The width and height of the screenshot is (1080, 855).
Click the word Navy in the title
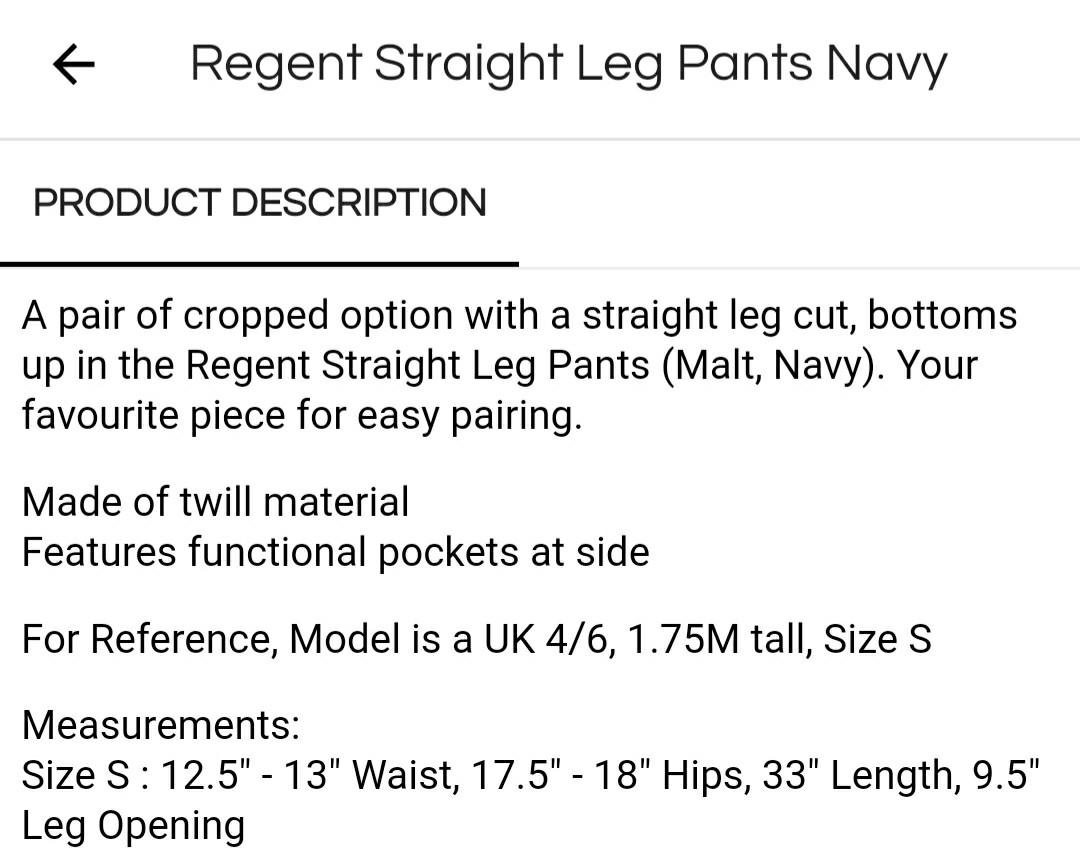tap(887, 62)
